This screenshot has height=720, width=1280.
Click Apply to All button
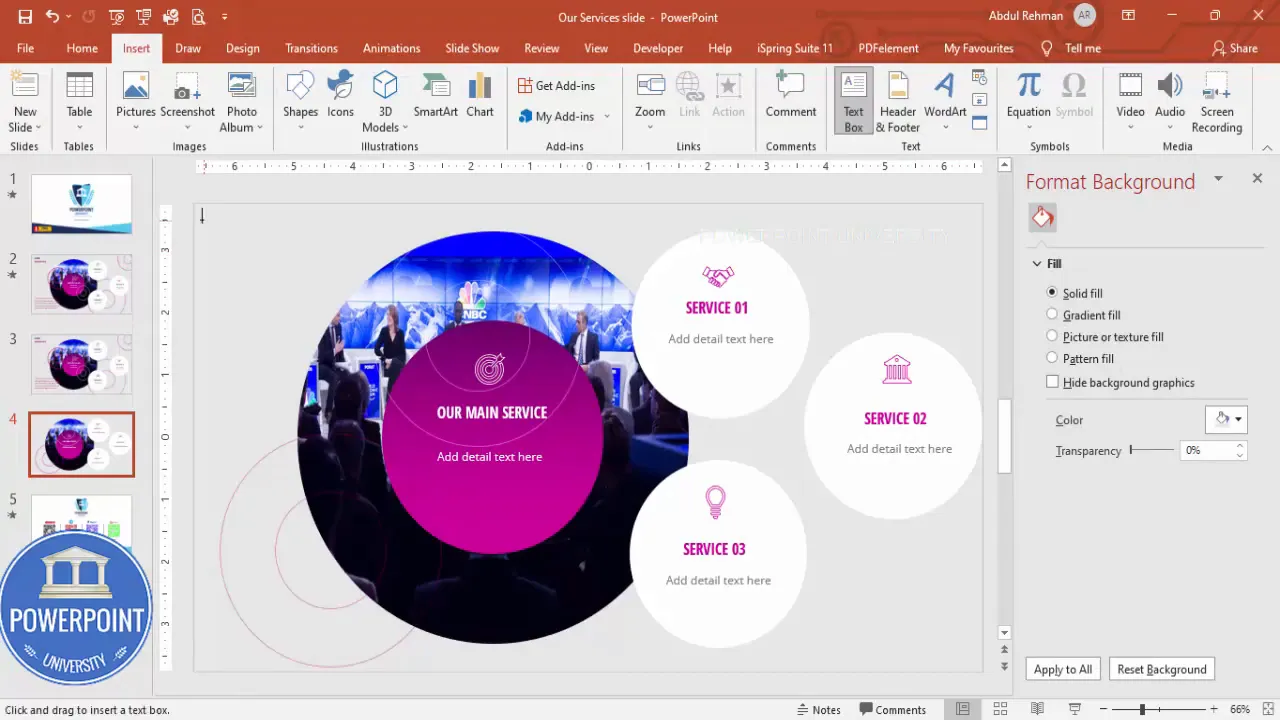pyautogui.click(x=1063, y=669)
